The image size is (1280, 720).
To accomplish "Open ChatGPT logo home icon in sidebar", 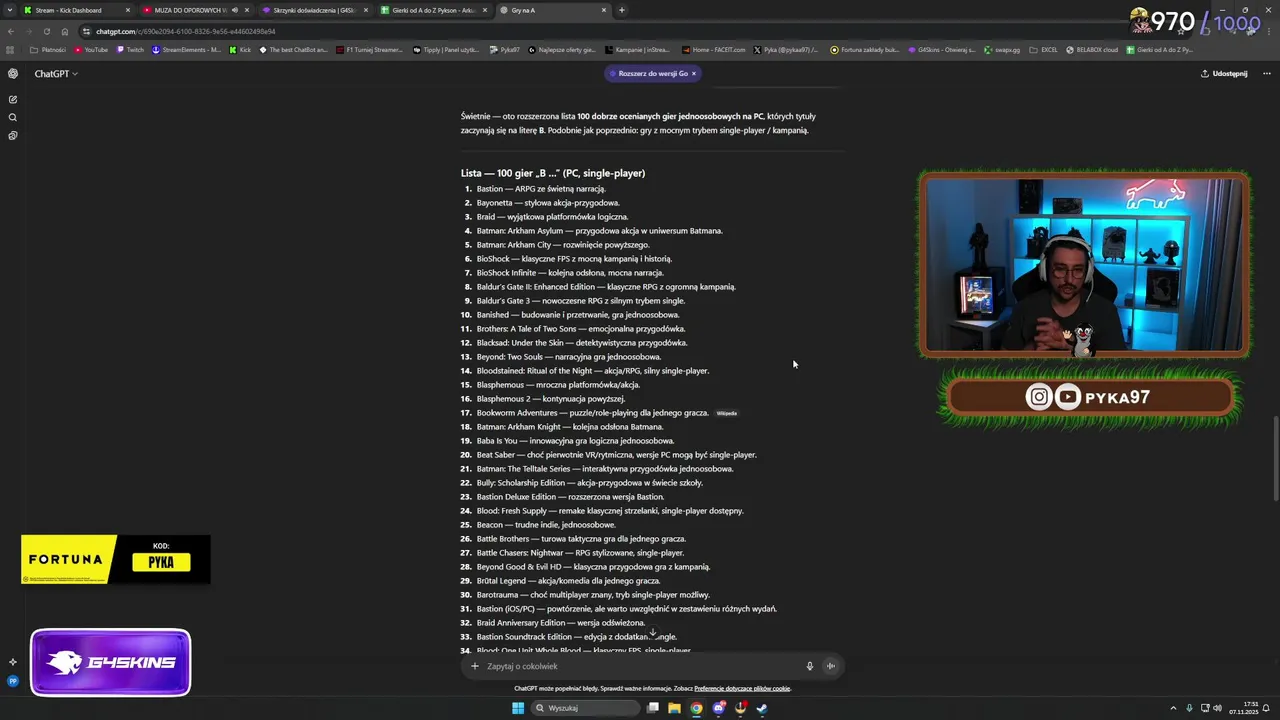I will 13,73.
